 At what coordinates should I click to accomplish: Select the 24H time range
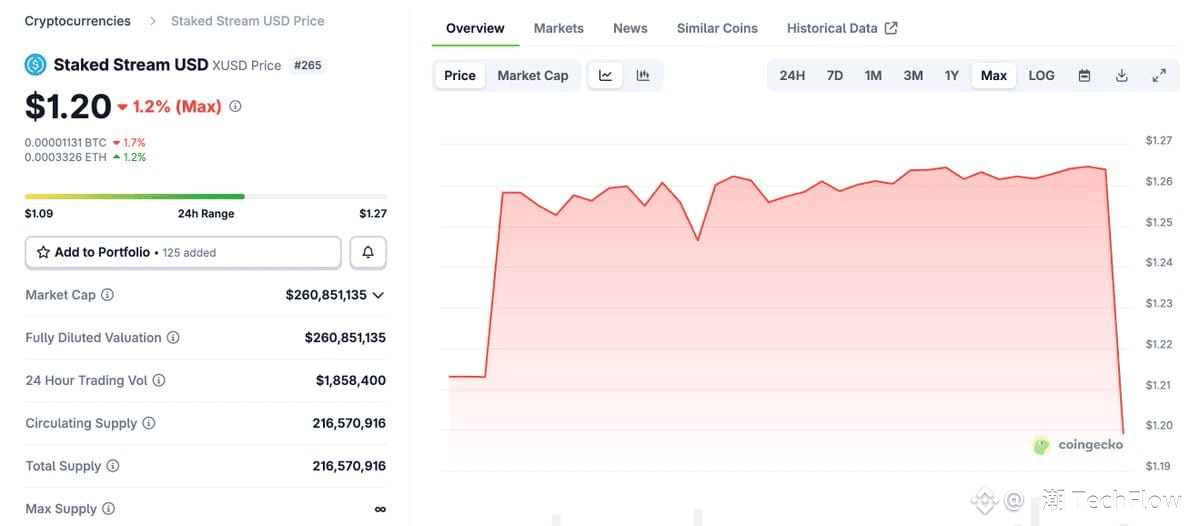click(792, 76)
